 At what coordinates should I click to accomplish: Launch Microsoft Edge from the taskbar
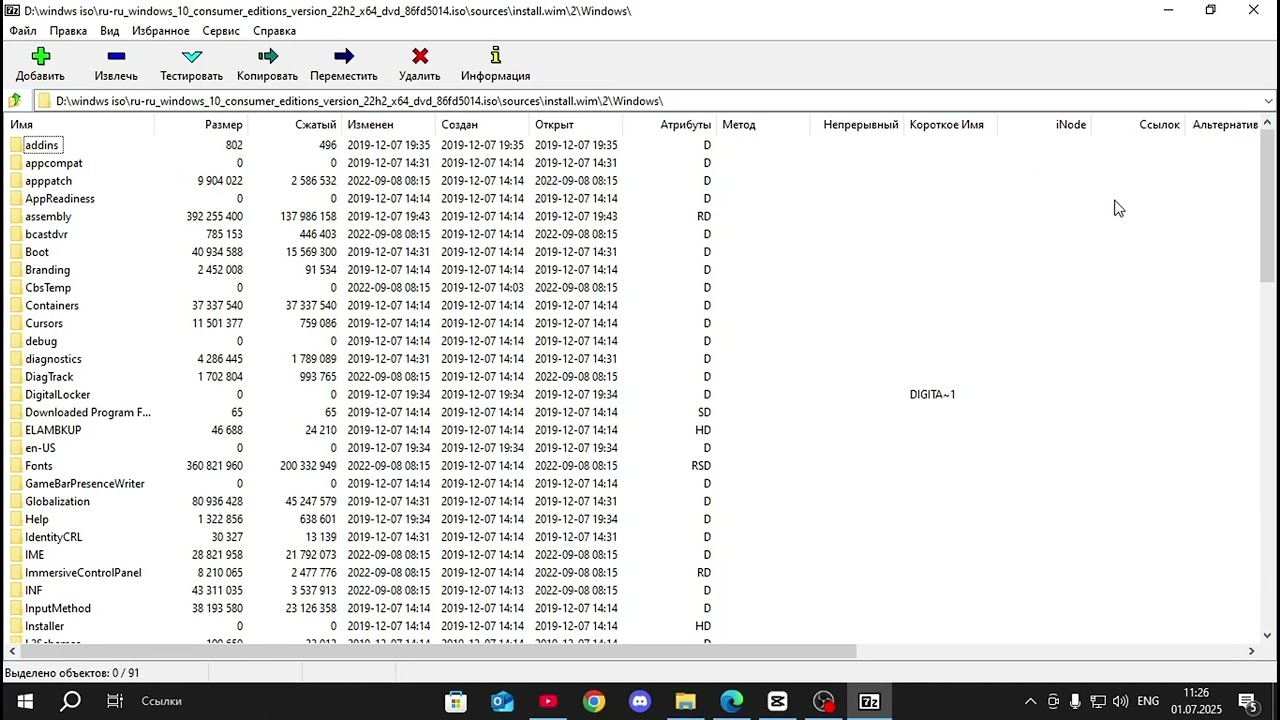[x=732, y=701]
